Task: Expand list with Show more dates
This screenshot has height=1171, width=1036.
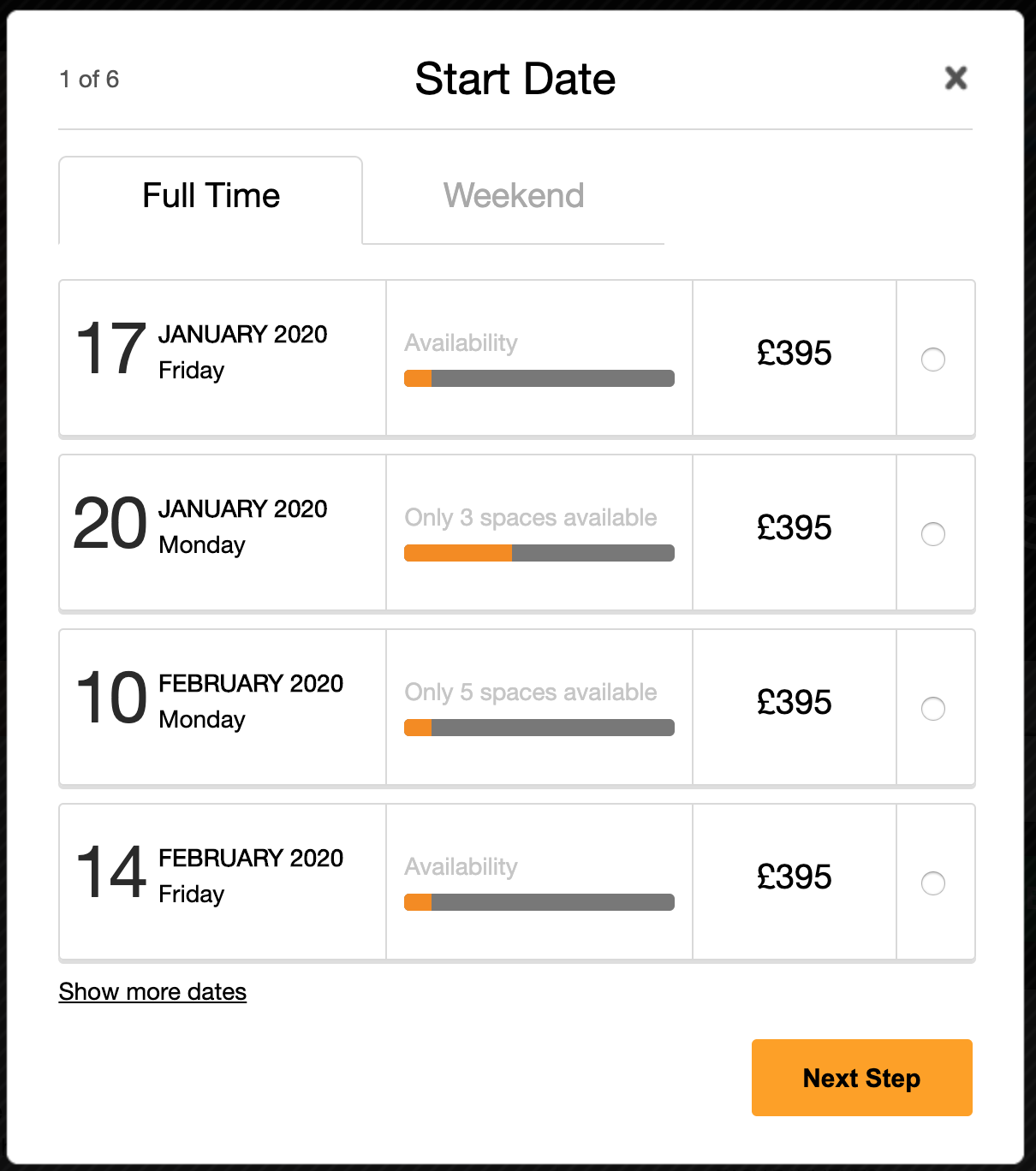Action: tap(152, 991)
